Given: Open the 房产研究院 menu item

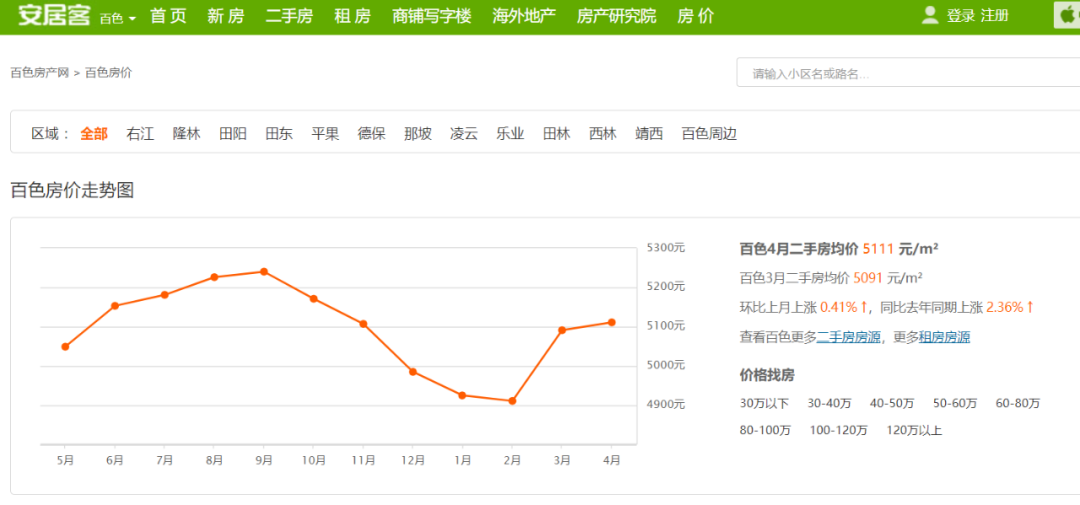Looking at the screenshot, I should [616, 16].
